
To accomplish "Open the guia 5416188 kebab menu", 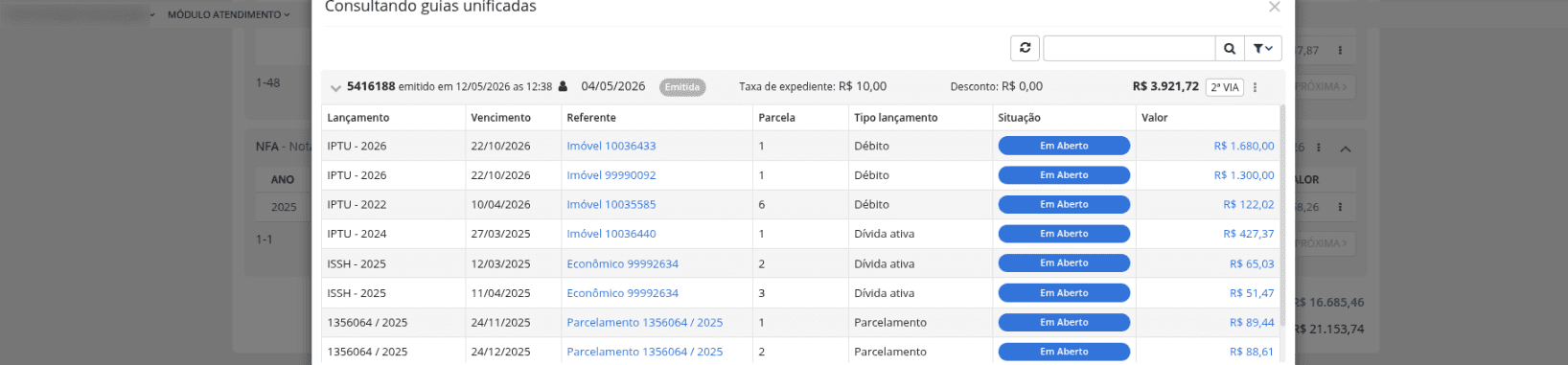I will pos(1255,87).
